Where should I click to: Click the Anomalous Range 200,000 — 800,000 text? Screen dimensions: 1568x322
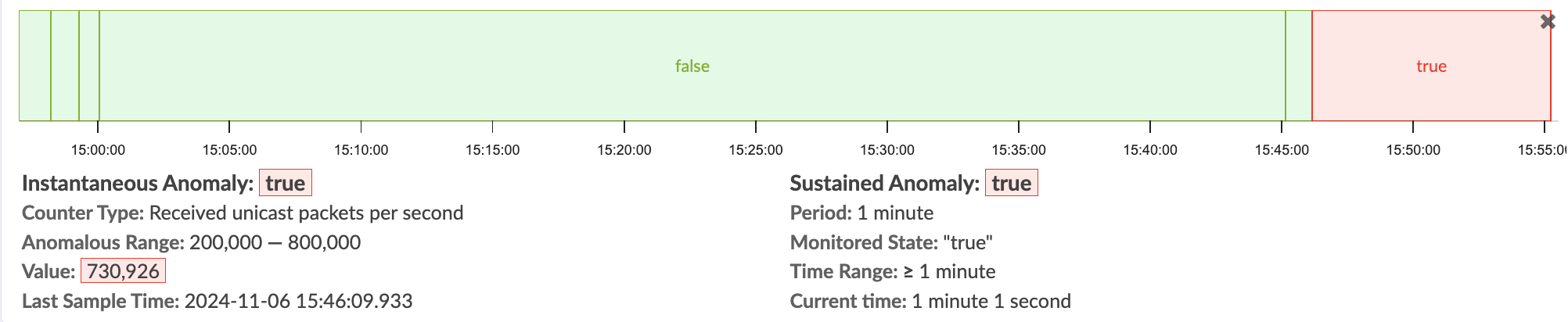pyautogui.click(x=275, y=242)
